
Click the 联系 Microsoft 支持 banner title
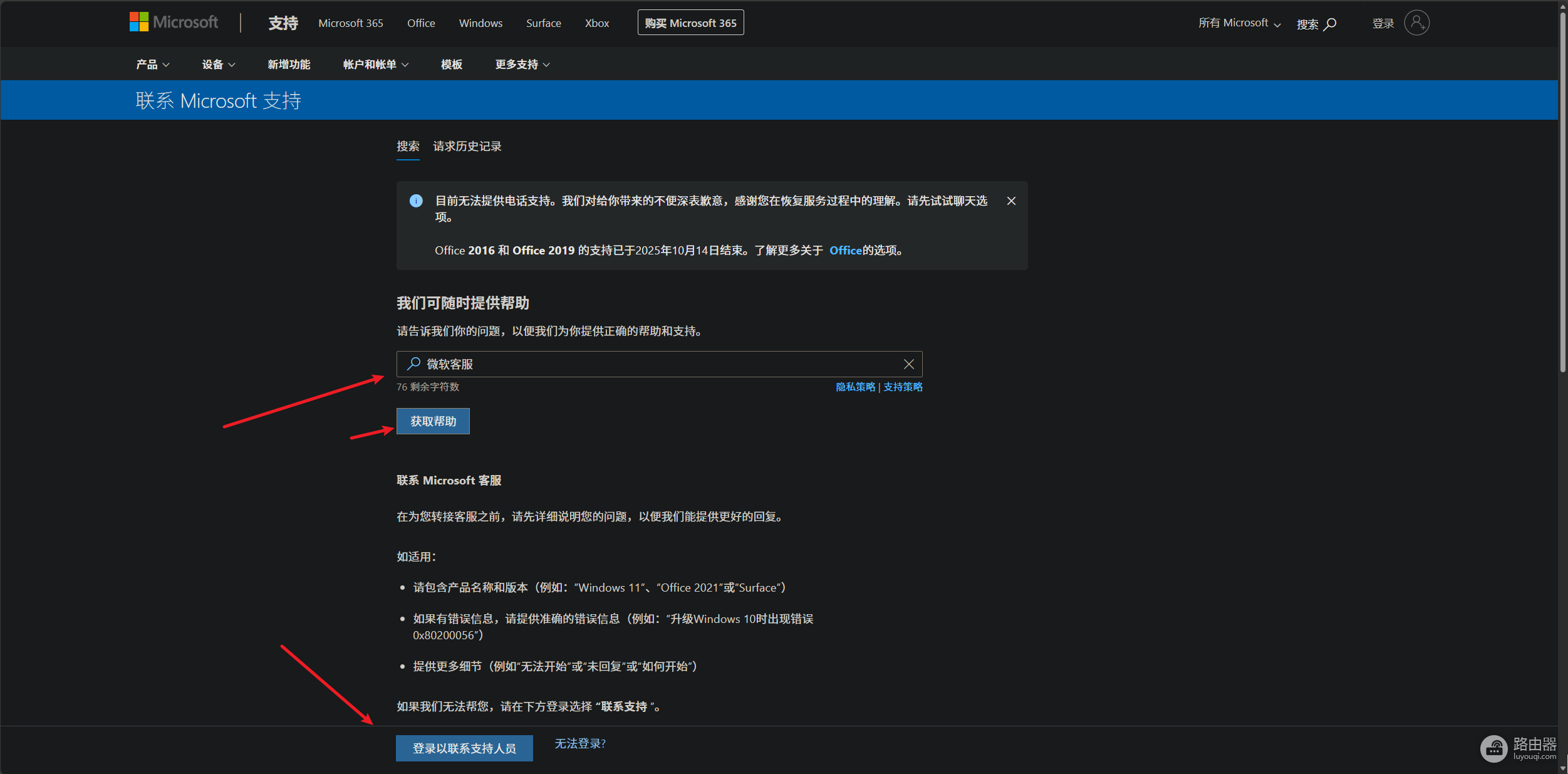[218, 100]
